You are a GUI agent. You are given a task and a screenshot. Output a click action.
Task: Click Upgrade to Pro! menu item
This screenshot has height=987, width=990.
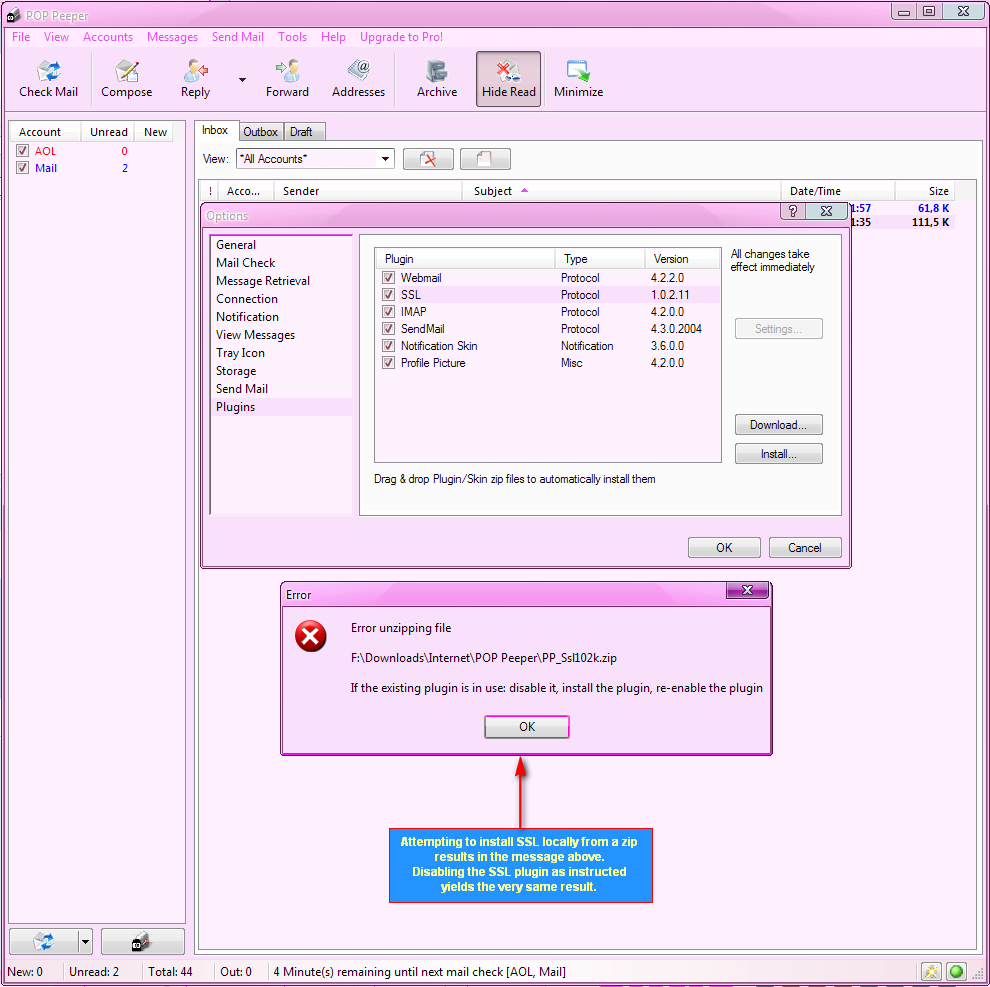coord(402,37)
